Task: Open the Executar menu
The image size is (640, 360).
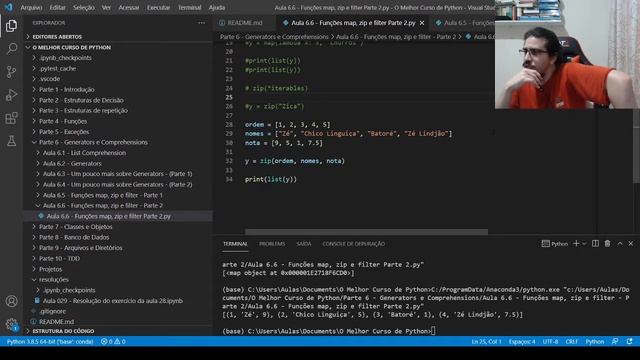Action: pos(158,7)
